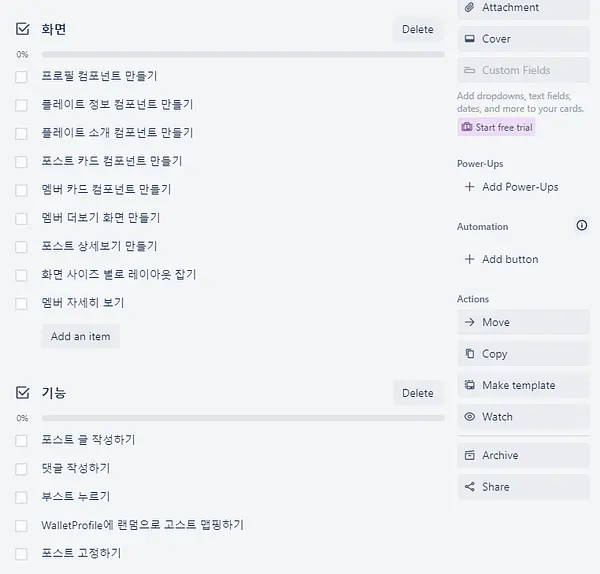Click the Copy card icon
The width and height of the screenshot is (600, 574).
(x=470, y=354)
